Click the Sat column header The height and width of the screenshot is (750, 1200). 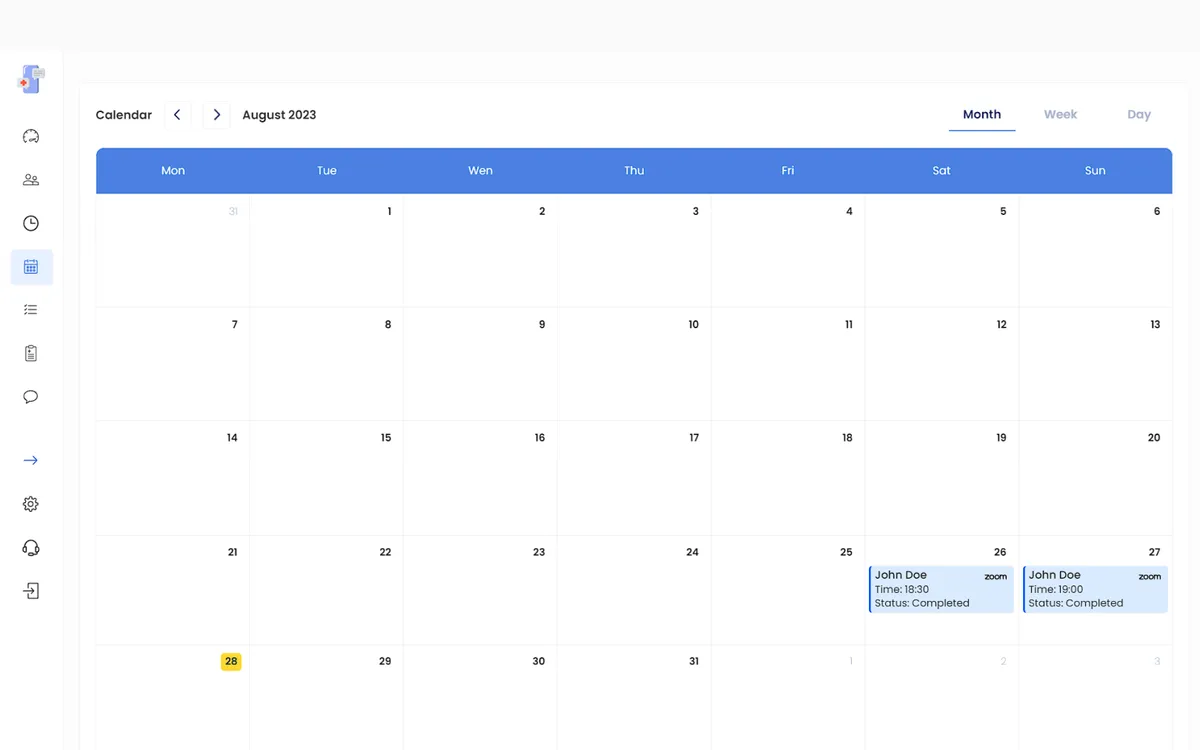coord(941,171)
